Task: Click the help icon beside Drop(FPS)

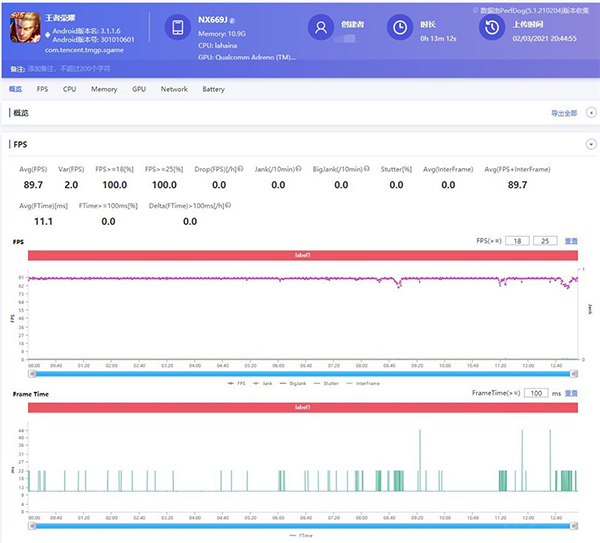Action: coord(241,170)
